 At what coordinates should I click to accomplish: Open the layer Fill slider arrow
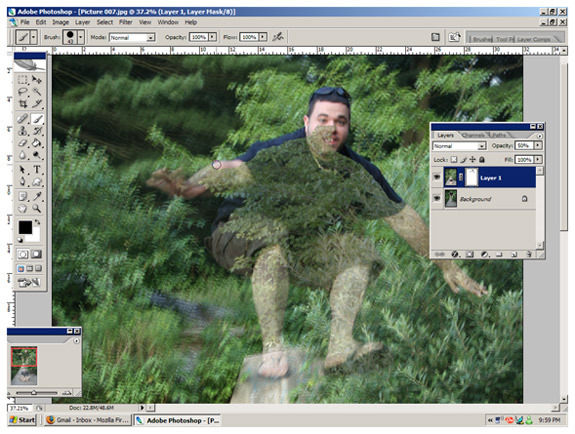pos(538,160)
